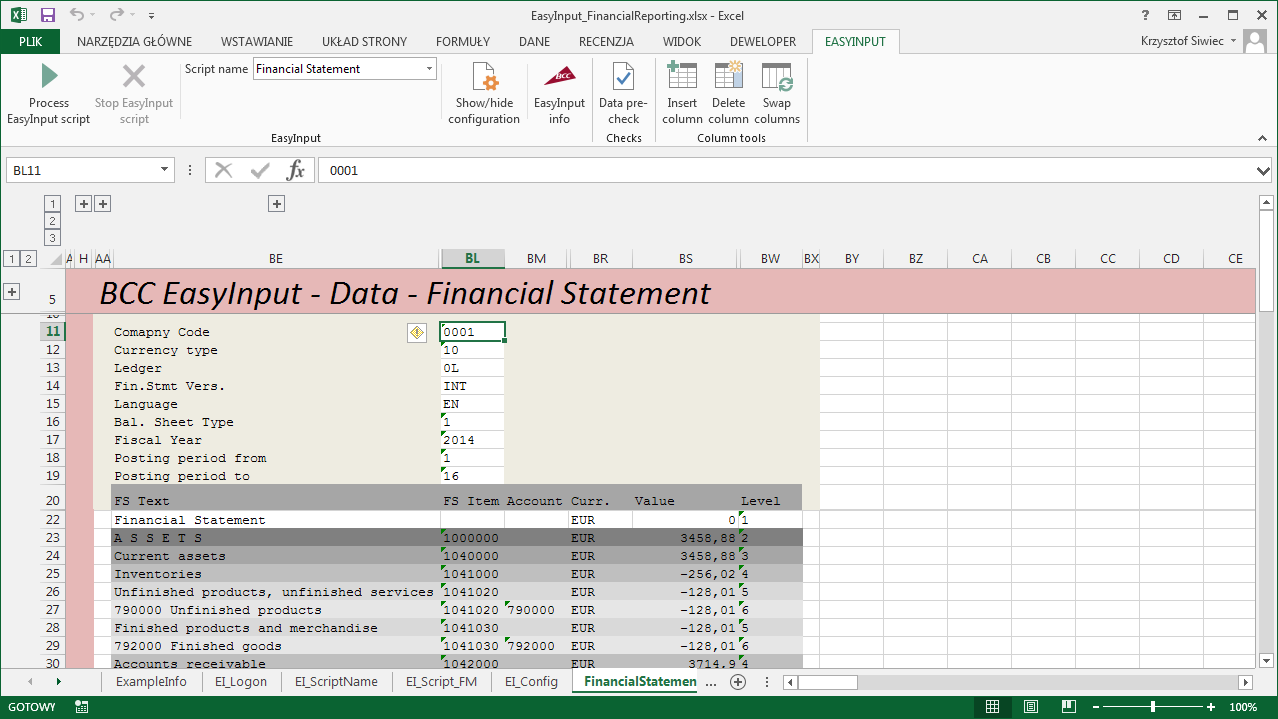Undo the last action
The image size is (1278, 719).
(x=77, y=15)
